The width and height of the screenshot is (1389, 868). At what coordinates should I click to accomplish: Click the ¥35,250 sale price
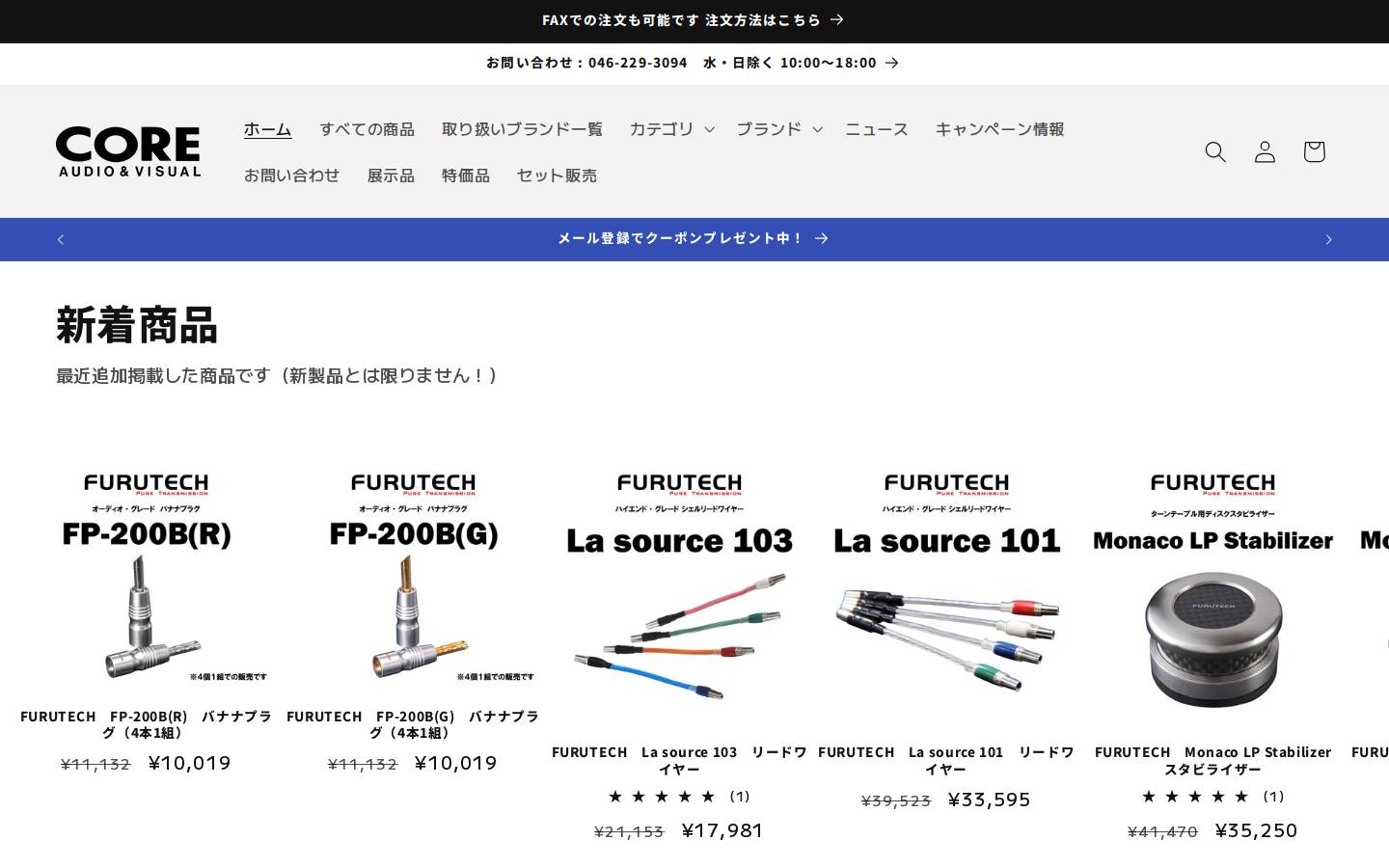(x=1256, y=830)
